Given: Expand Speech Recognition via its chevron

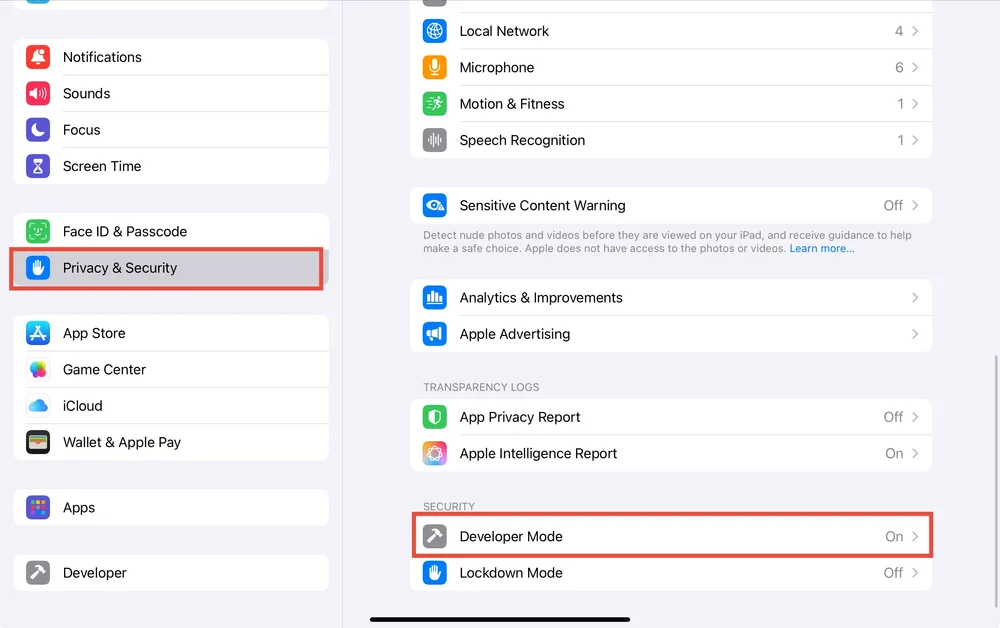Looking at the screenshot, I should coord(915,140).
